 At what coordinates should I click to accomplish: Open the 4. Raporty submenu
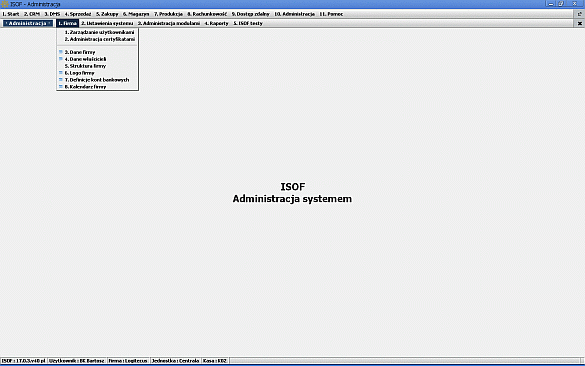point(216,23)
